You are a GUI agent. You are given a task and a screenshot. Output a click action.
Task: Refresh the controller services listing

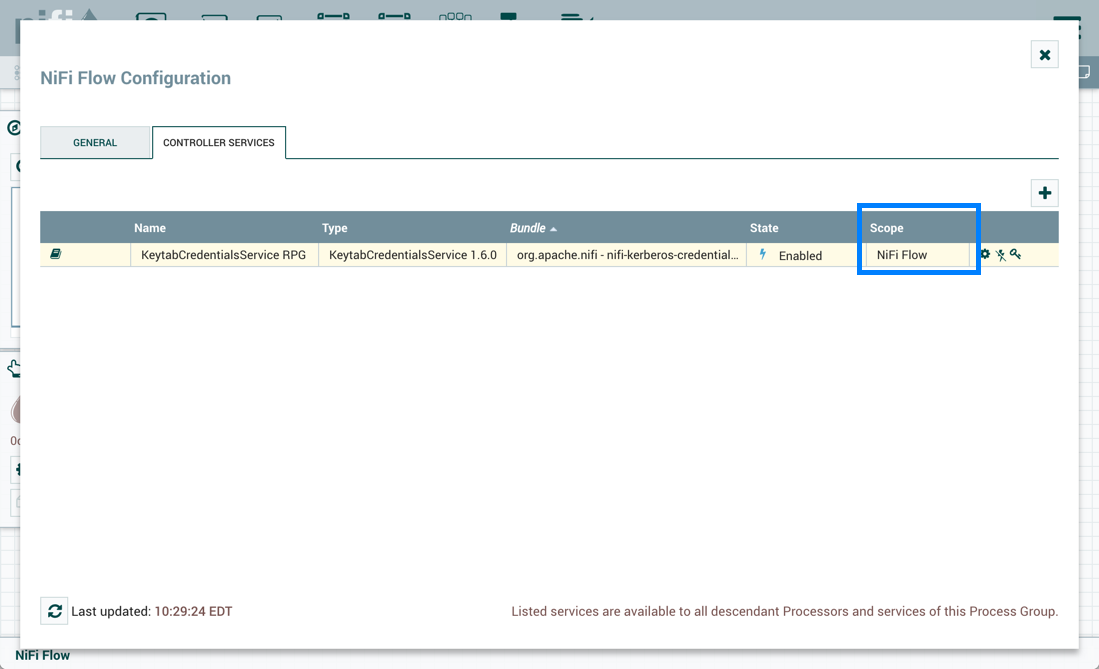[54, 610]
